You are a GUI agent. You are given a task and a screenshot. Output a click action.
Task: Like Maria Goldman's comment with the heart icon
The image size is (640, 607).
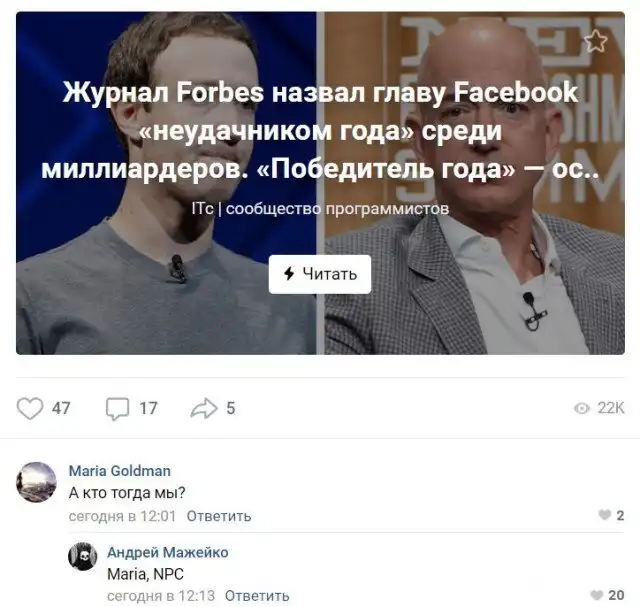click(604, 515)
